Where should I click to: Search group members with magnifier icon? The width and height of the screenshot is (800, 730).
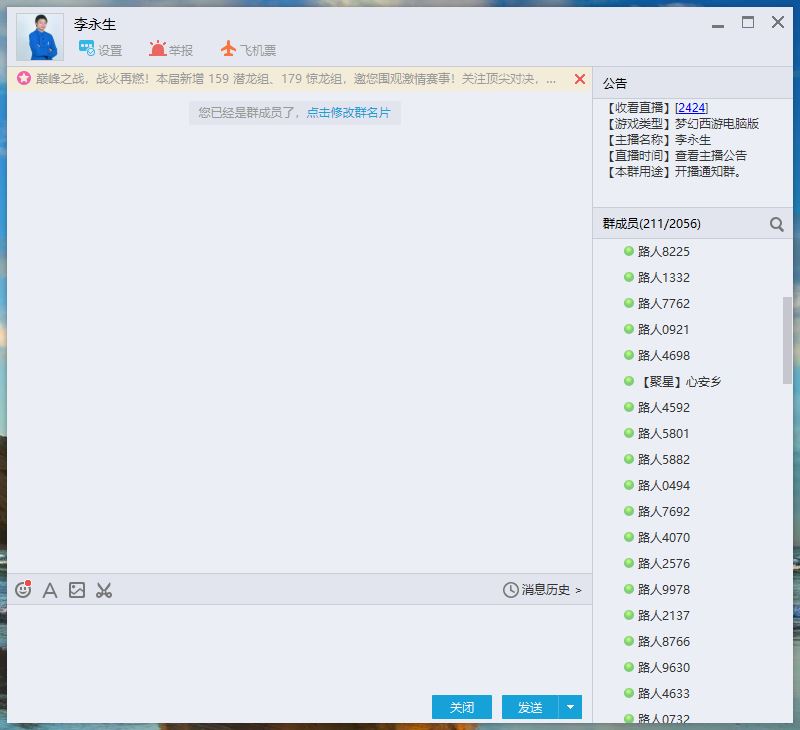point(776,225)
